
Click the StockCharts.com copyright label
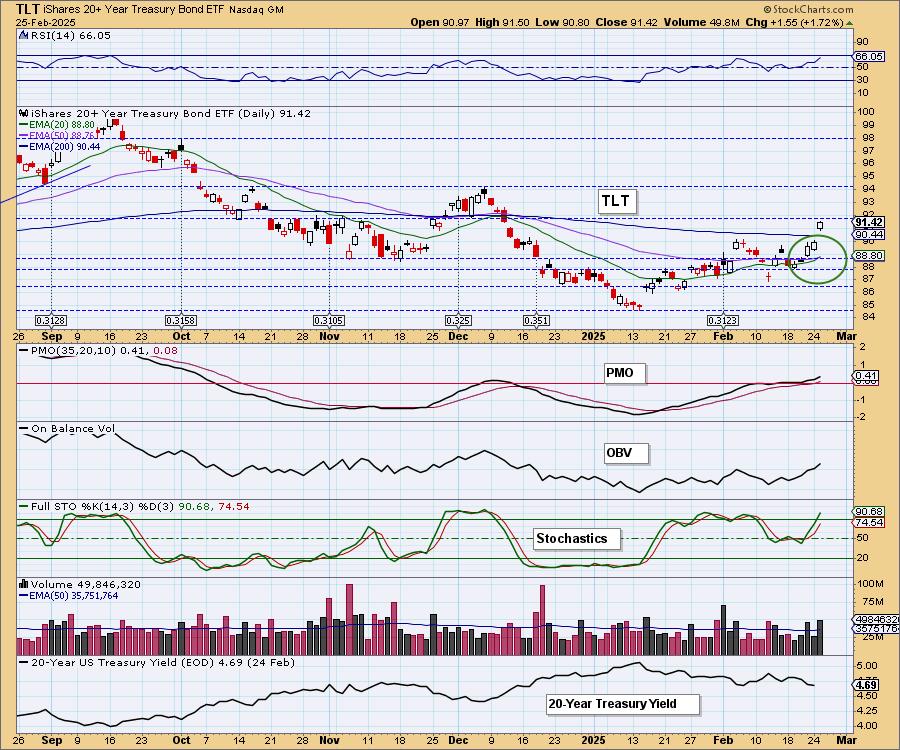tap(808, 9)
